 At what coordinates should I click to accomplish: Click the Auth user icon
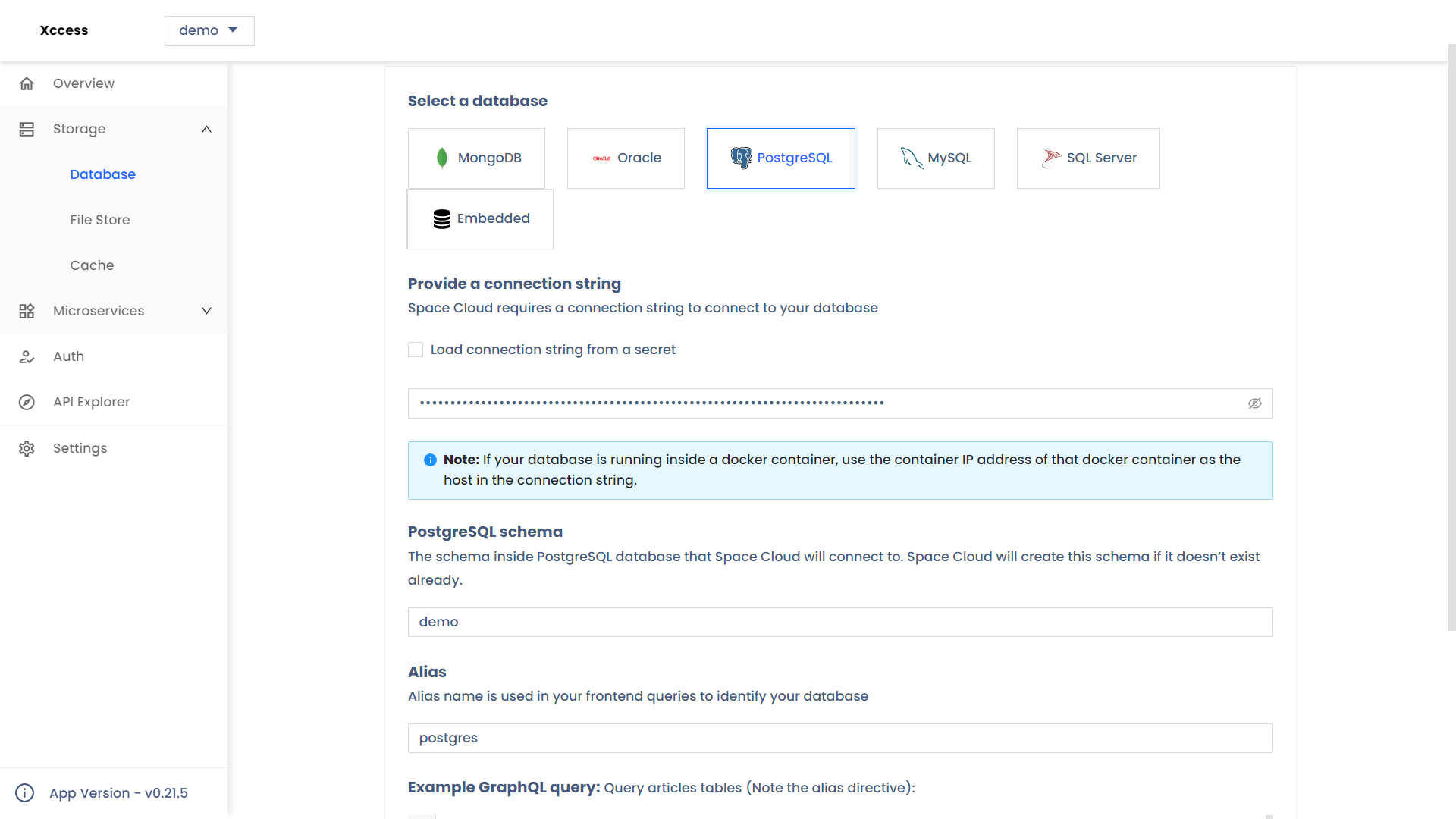tap(27, 356)
